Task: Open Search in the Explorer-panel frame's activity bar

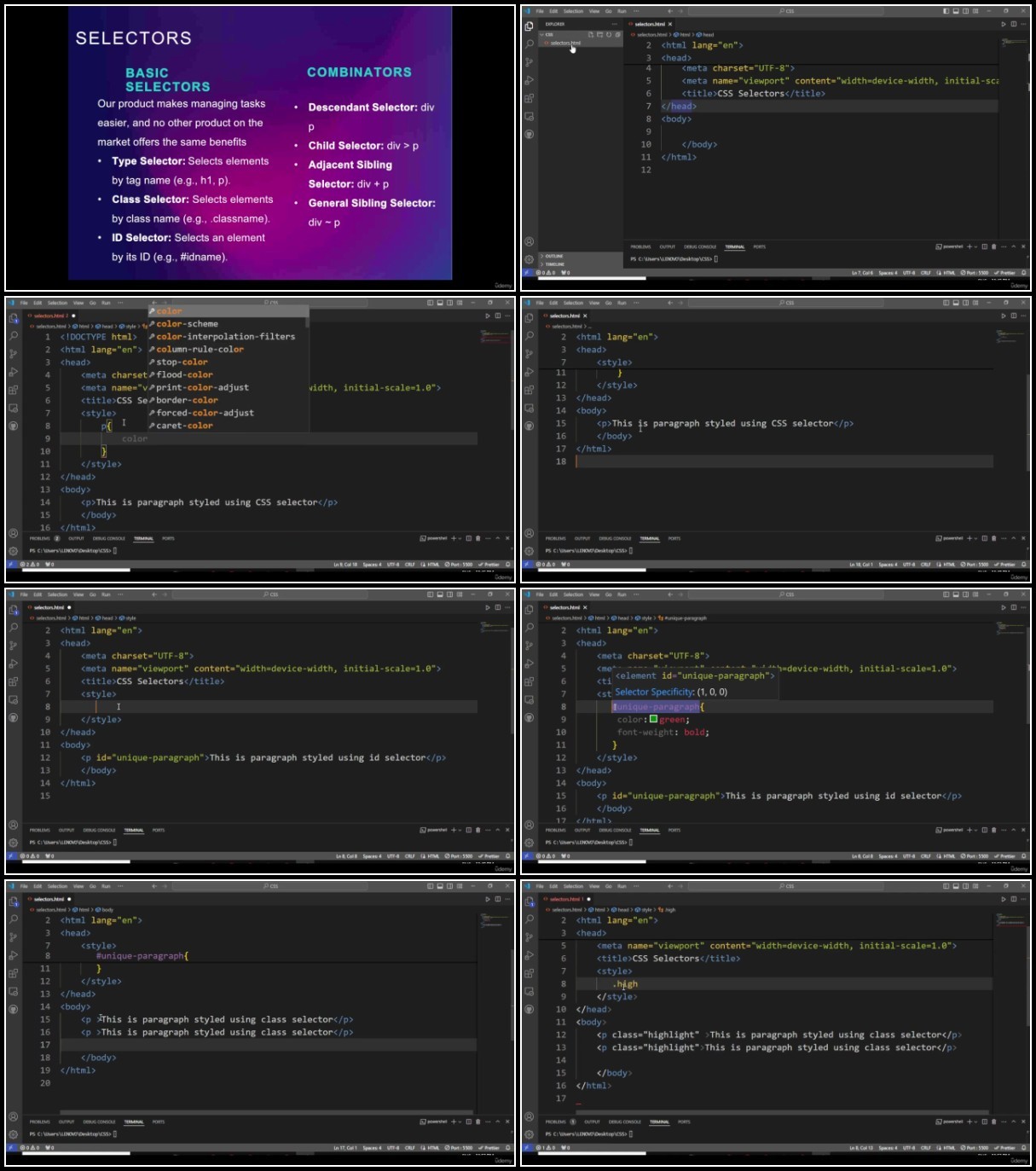Action: tap(530, 43)
